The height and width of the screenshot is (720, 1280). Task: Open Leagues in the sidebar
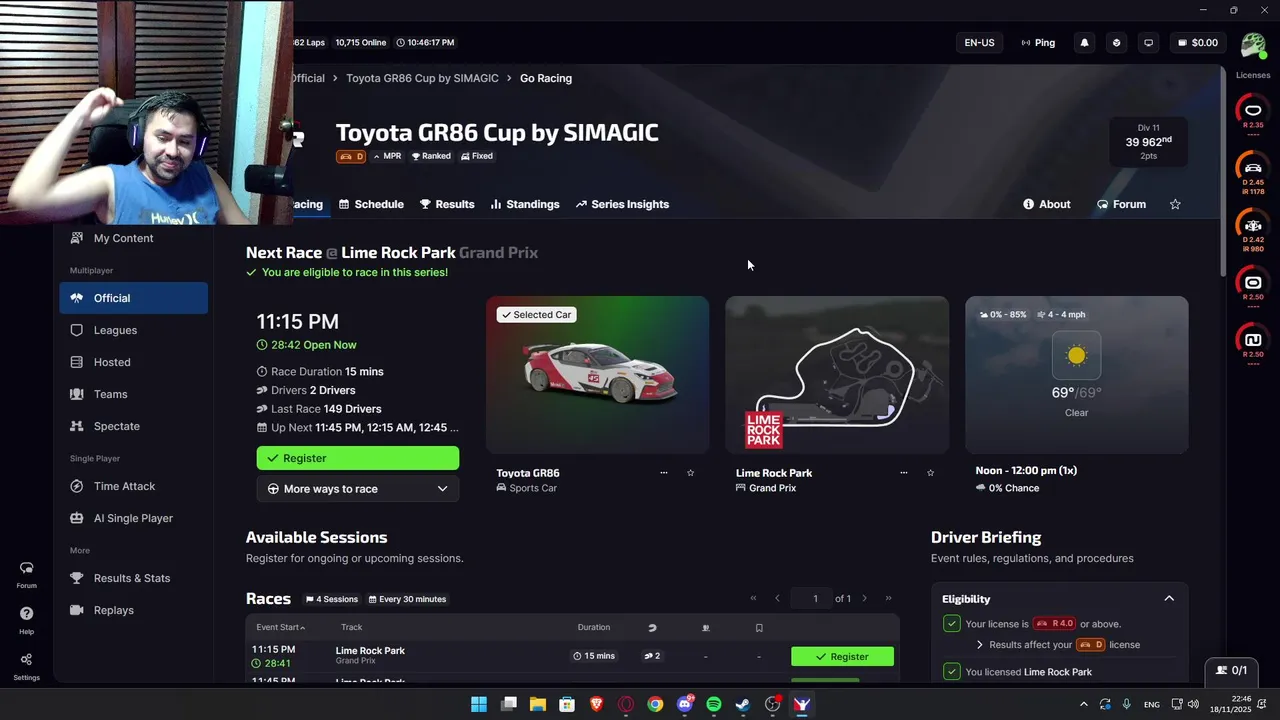(x=134, y=330)
